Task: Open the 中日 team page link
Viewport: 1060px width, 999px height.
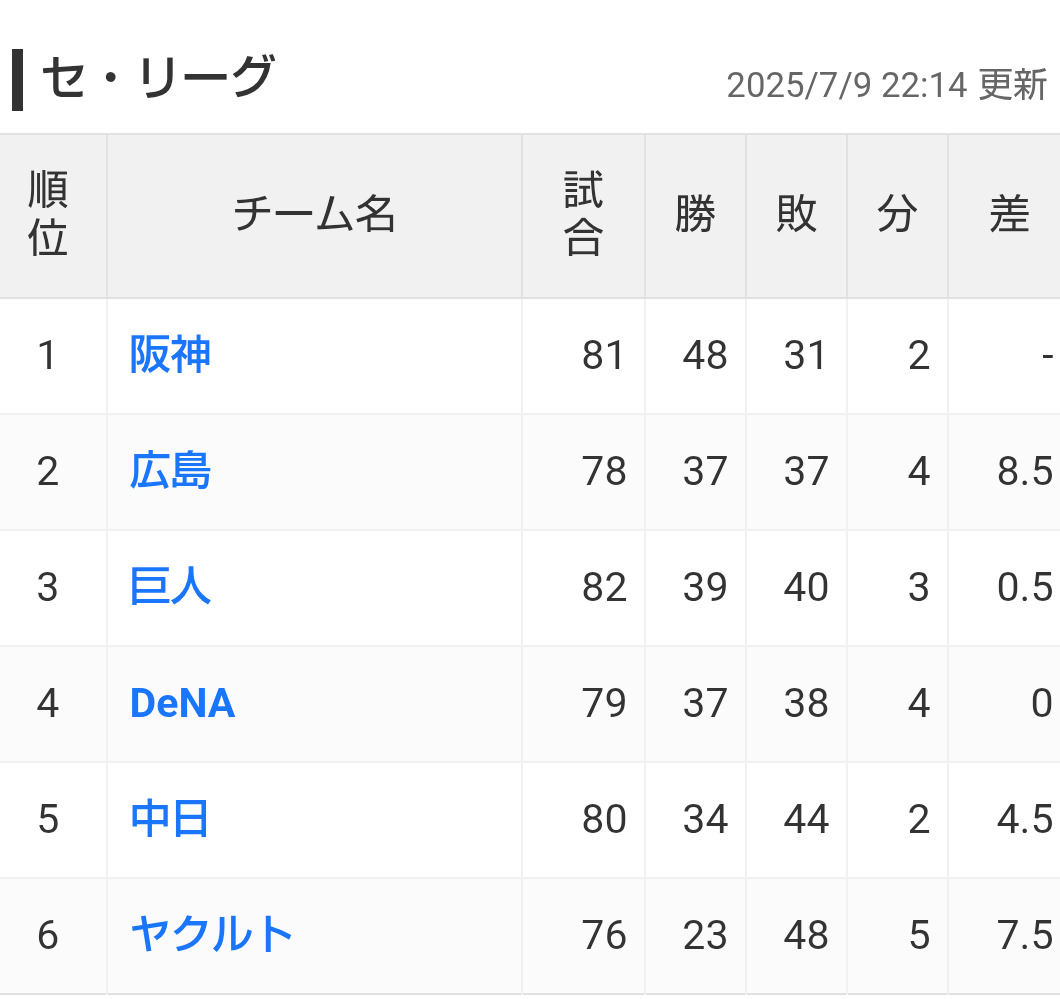Action: point(170,819)
